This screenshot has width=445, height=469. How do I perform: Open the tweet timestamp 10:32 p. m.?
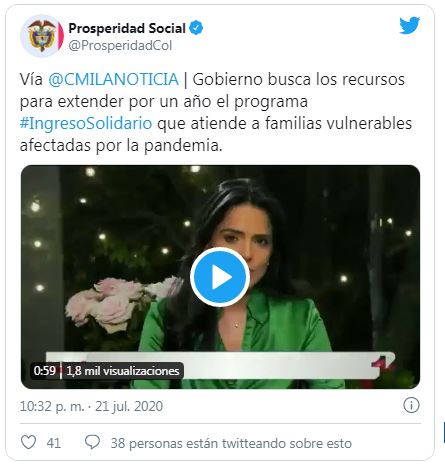pyautogui.click(x=52, y=406)
